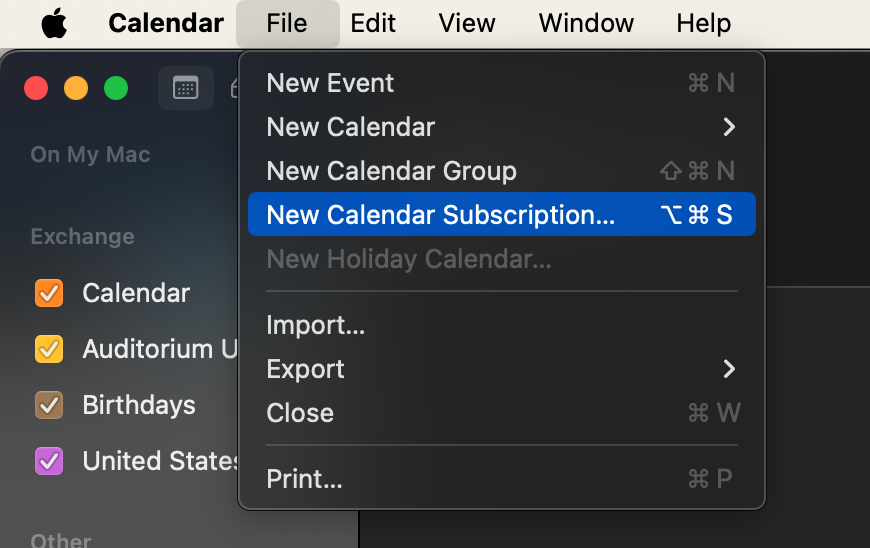Click the yellow minimize window button
Screen dimensions: 870x548
[x=76, y=88]
